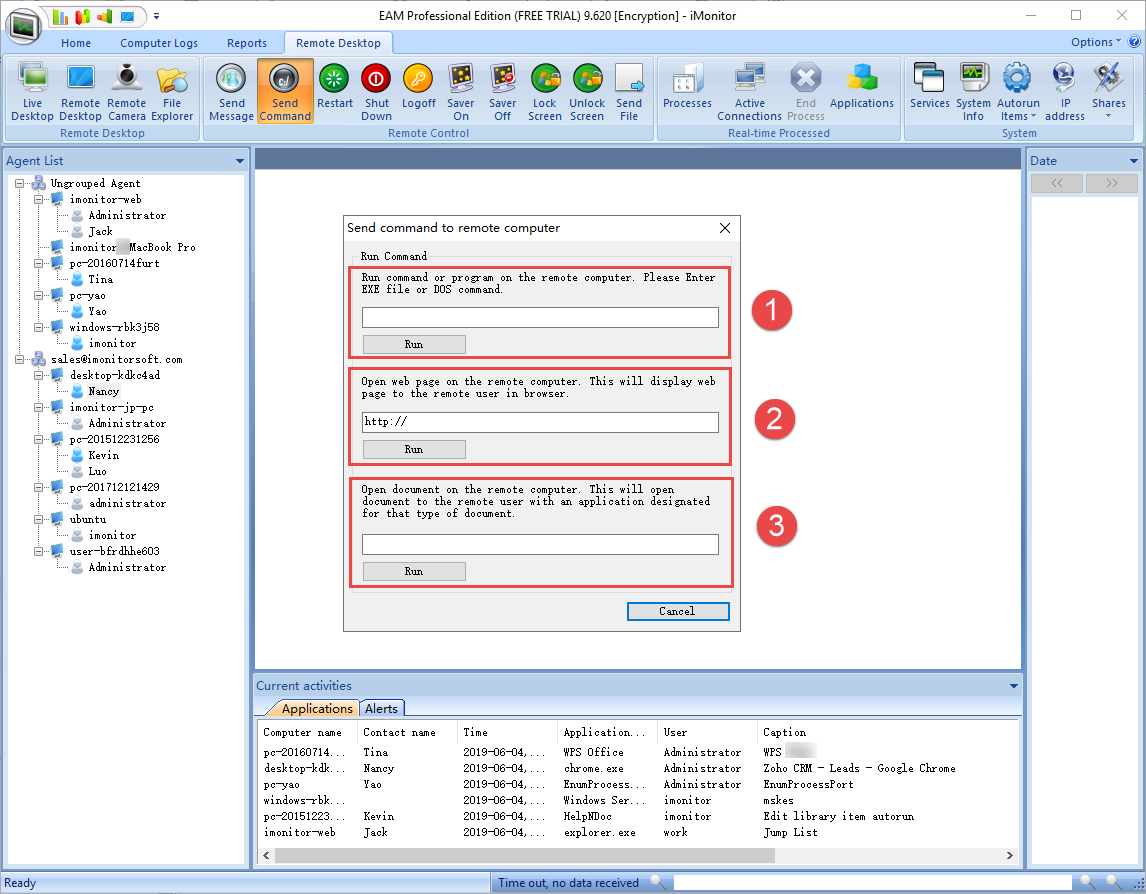Click Cancel in the send command dialog
Image resolution: width=1146 pixels, height=894 pixels.
pyautogui.click(x=677, y=611)
